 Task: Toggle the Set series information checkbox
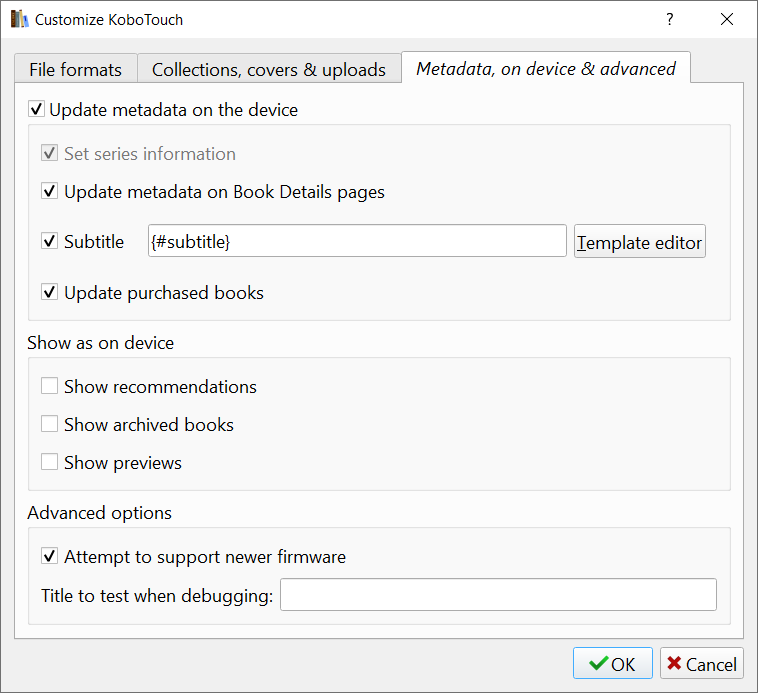click(x=50, y=154)
